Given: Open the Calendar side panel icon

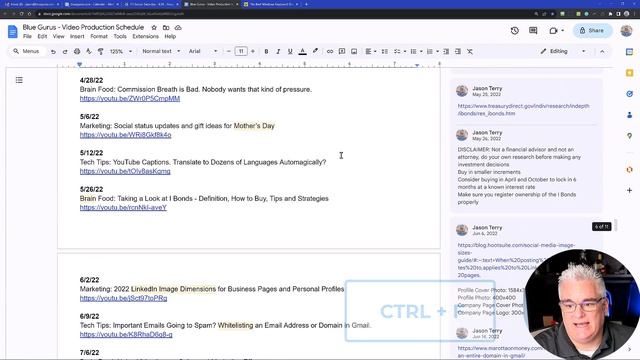Looking at the screenshot, I should [x=629, y=52].
